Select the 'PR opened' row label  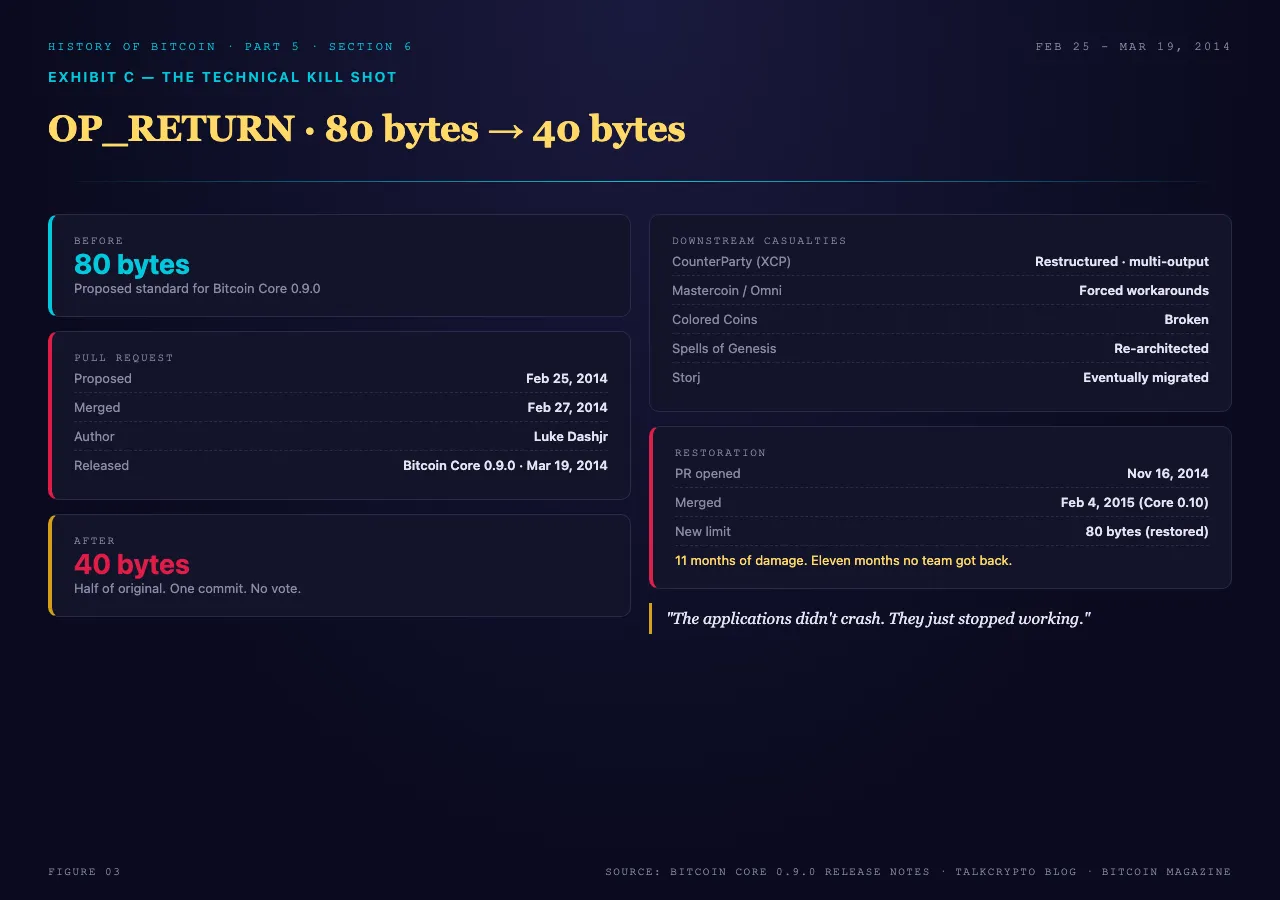(708, 474)
